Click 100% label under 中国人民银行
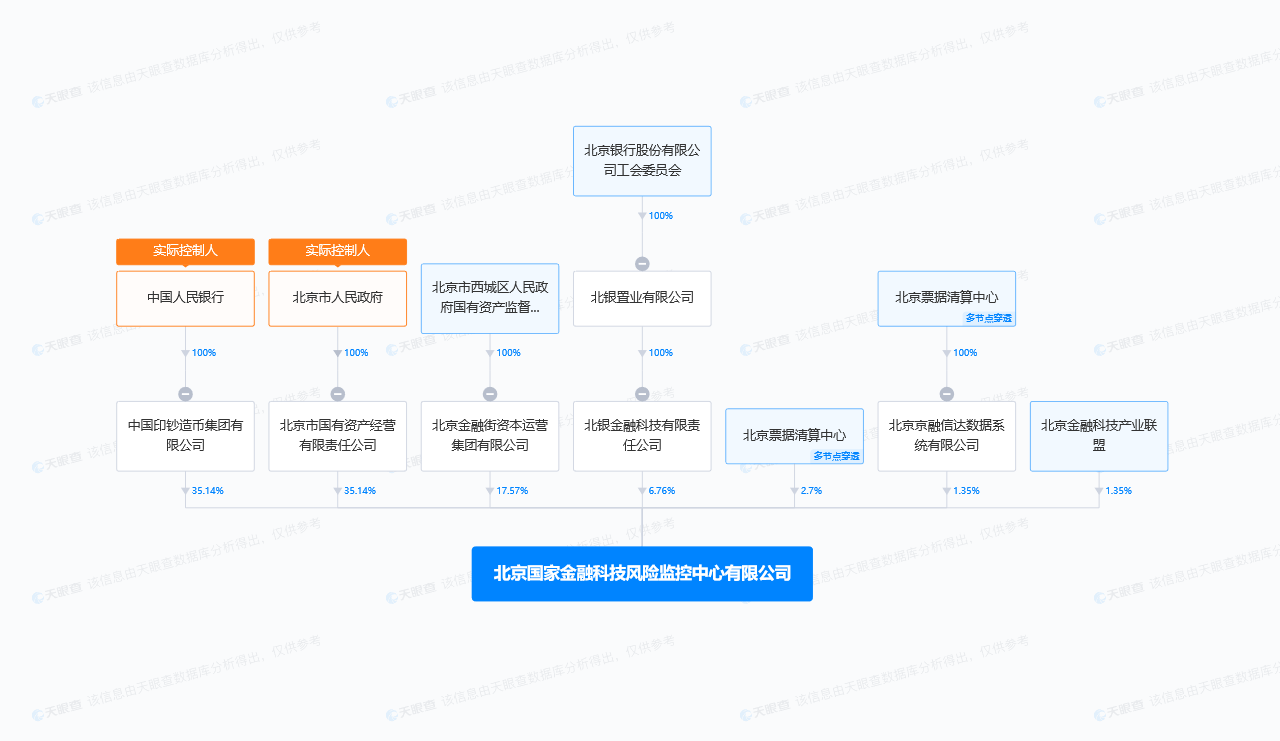The width and height of the screenshot is (1280, 741). point(204,353)
